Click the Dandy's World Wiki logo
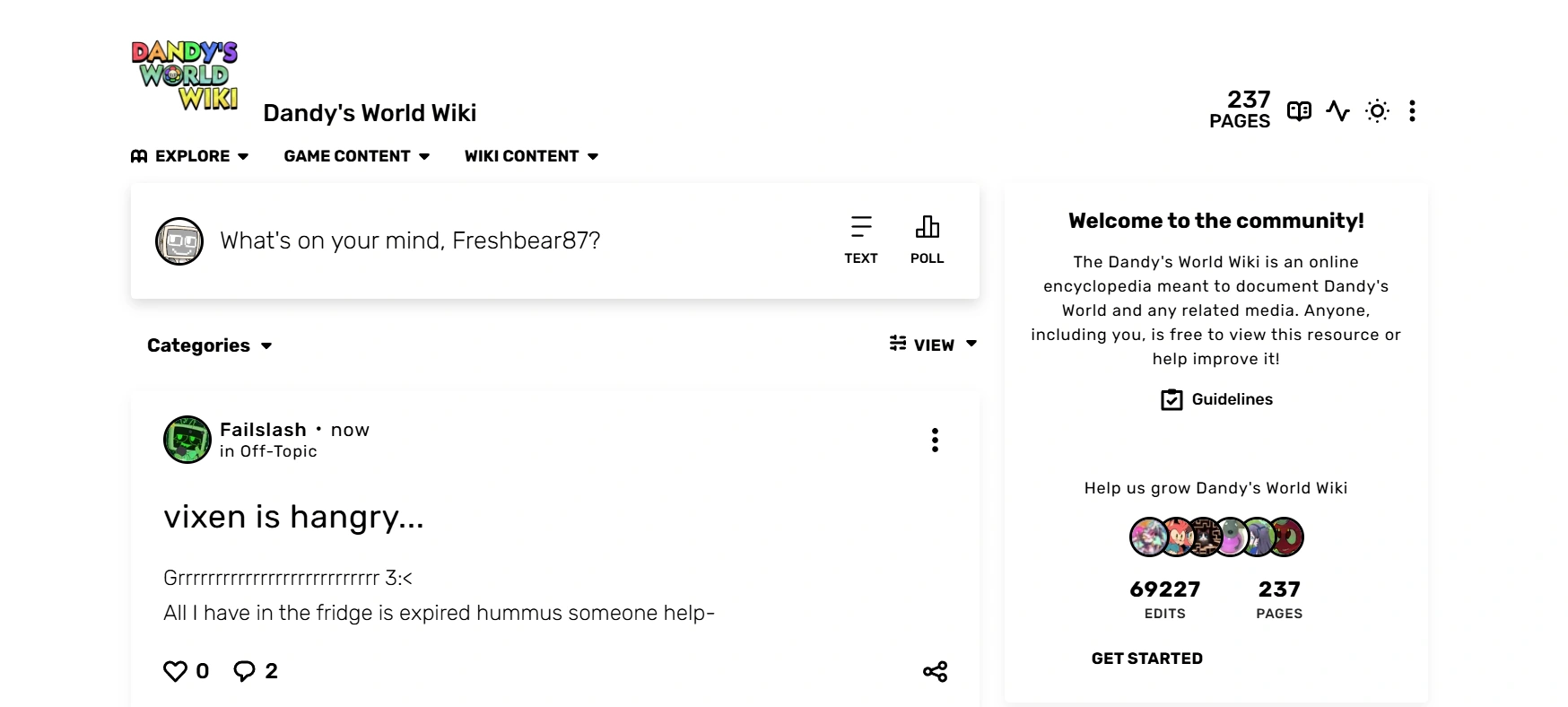The height and width of the screenshot is (707, 1568). click(x=185, y=75)
